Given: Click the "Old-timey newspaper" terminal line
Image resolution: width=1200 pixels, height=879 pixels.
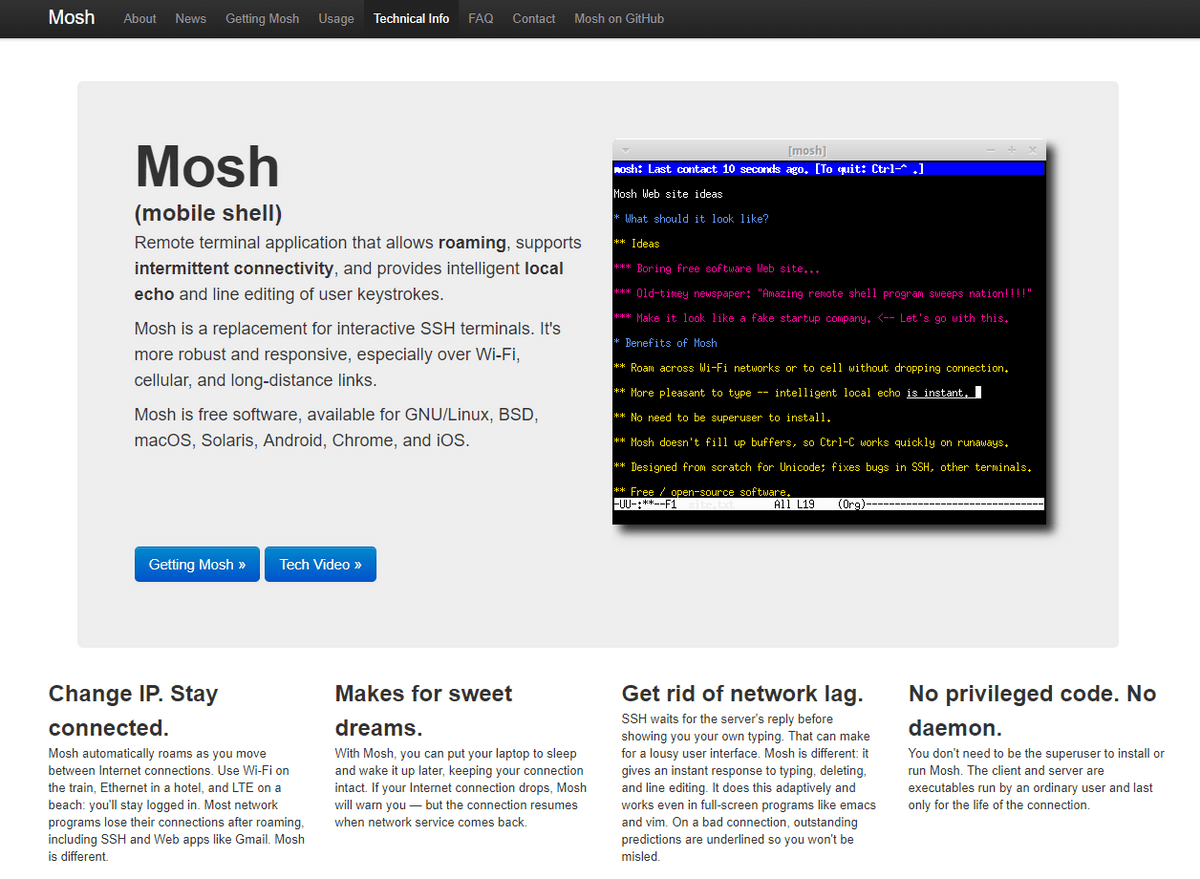Looking at the screenshot, I should pyautogui.click(x=822, y=293).
